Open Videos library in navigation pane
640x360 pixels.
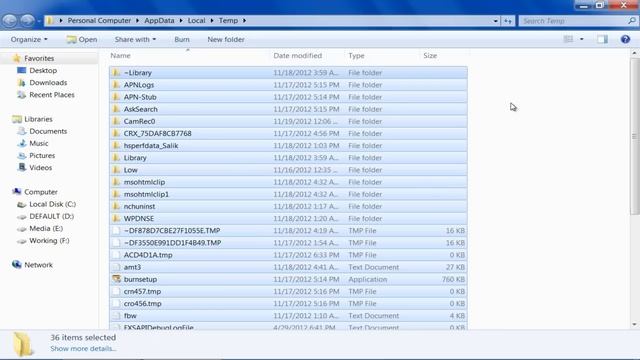tap(40, 168)
